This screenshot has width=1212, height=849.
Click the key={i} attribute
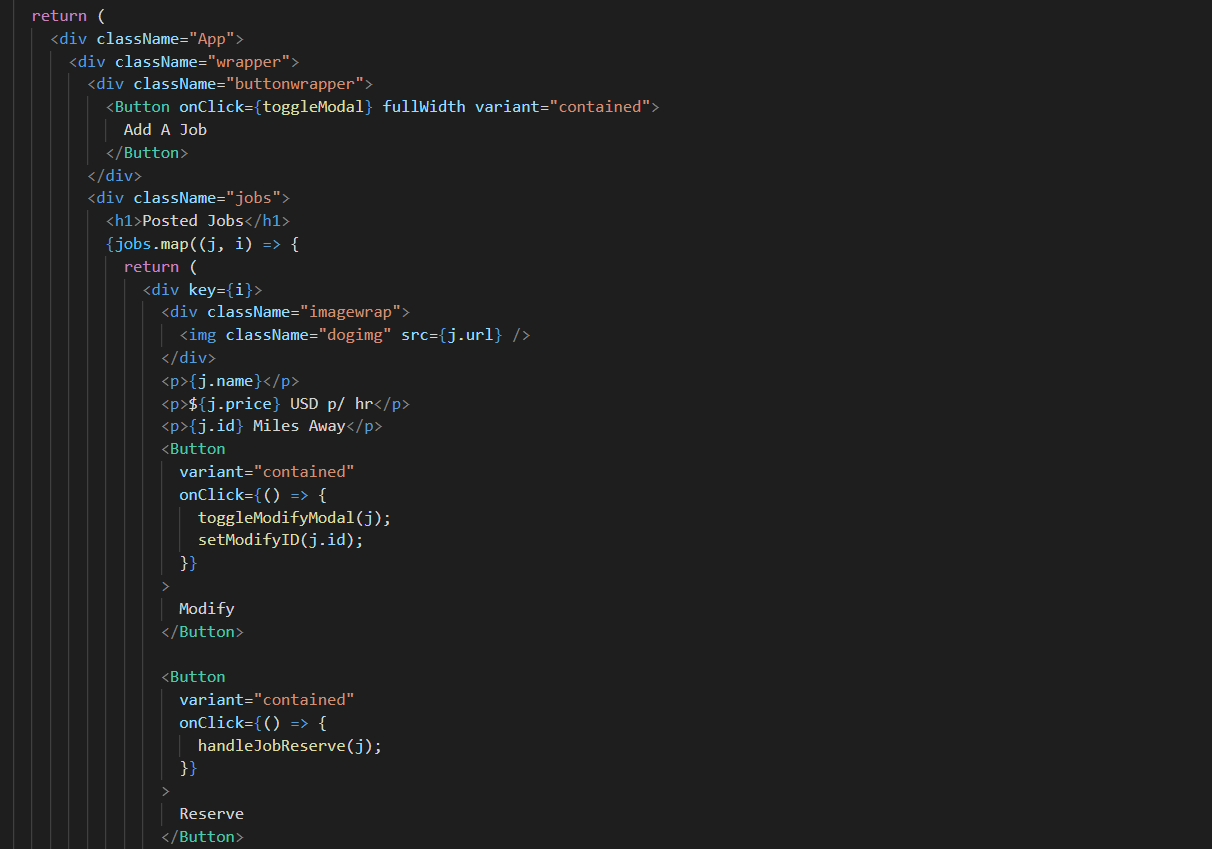221,290
